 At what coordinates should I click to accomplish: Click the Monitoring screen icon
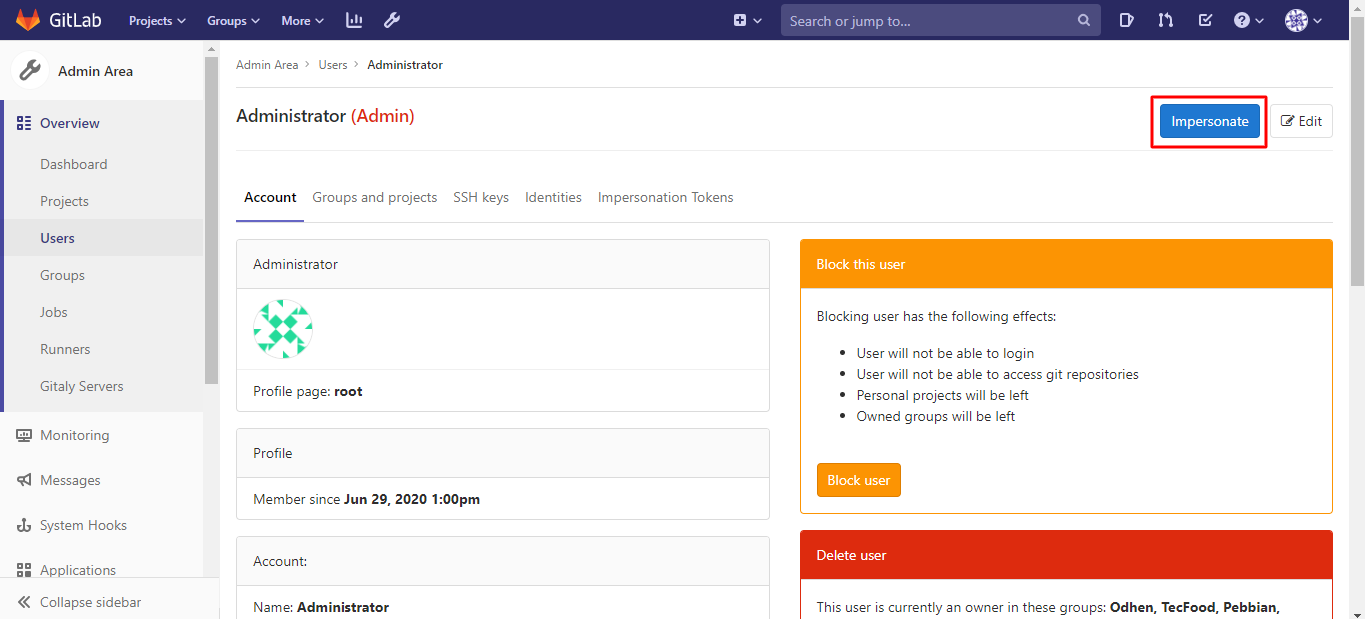[24, 435]
